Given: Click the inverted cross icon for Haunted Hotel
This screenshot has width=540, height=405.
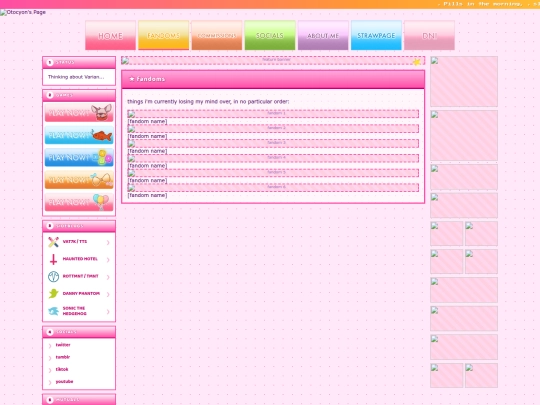Looking at the screenshot, I should [x=53, y=259].
